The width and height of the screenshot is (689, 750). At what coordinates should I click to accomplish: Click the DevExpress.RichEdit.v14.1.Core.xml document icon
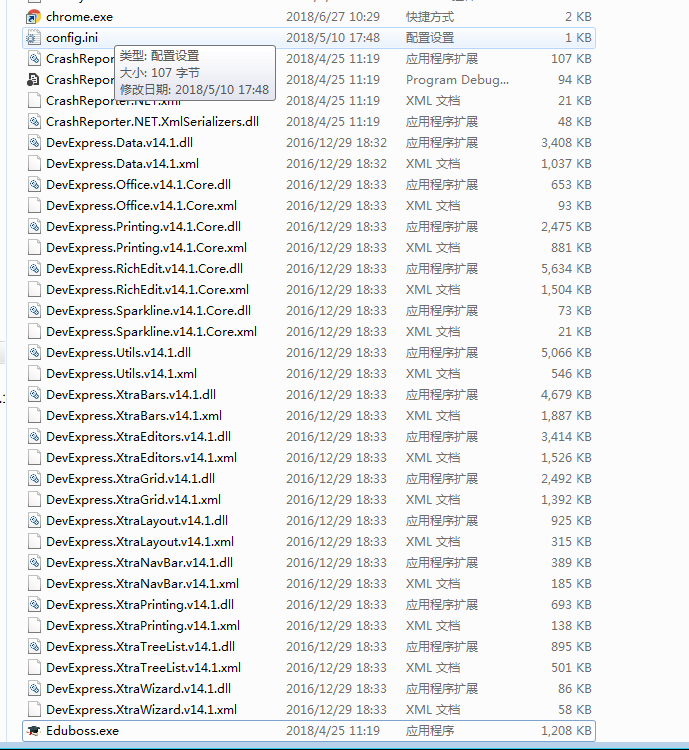tap(33, 290)
